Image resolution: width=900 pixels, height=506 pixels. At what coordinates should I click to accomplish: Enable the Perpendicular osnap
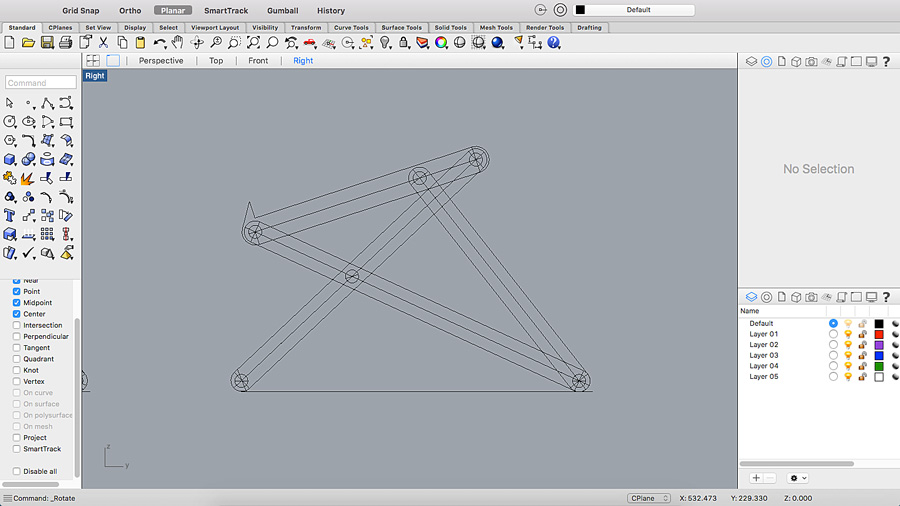(x=17, y=336)
